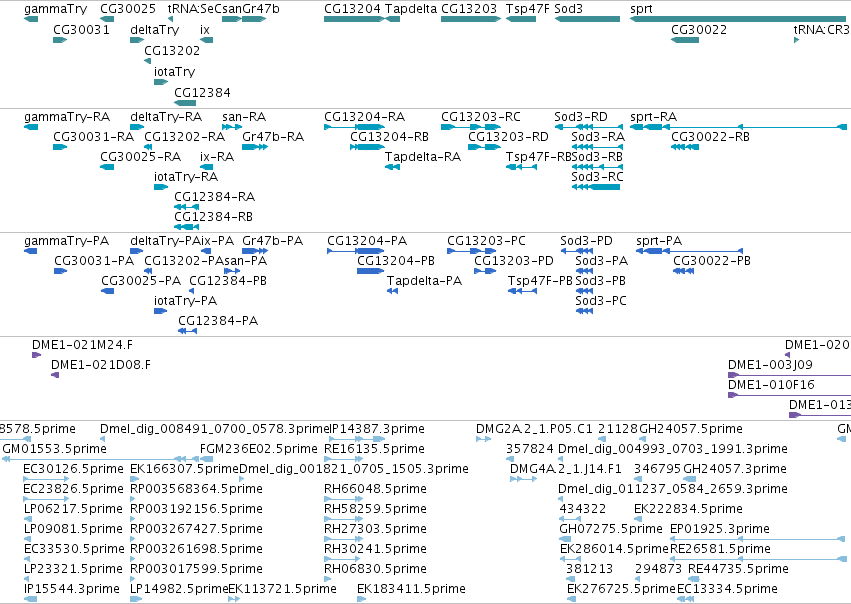Image resolution: width=851 pixels, height=604 pixels.
Task: Click the san-RA transcript label
Action: tap(244, 117)
